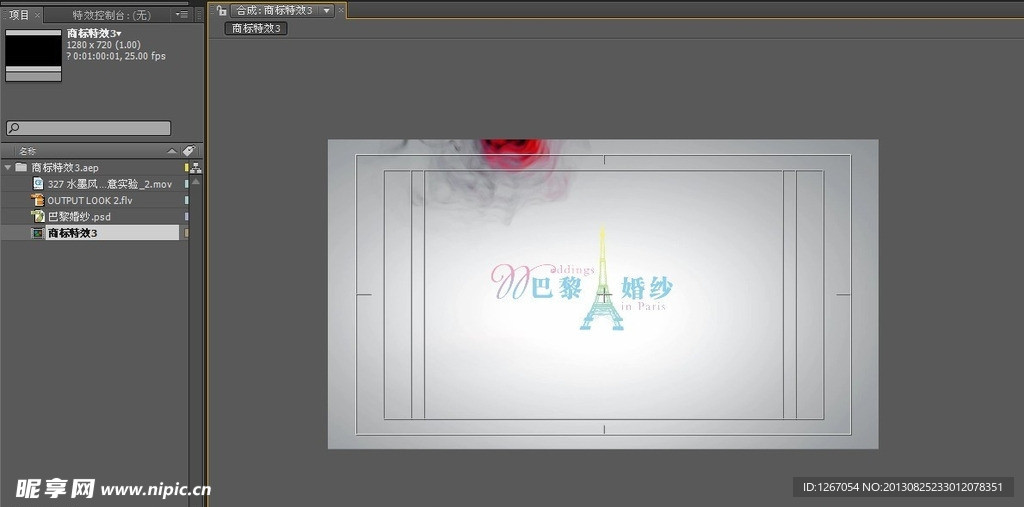Image resolution: width=1024 pixels, height=507 pixels.
Task: Click the 327 水墨风 .mov file icon
Action: 38,184
